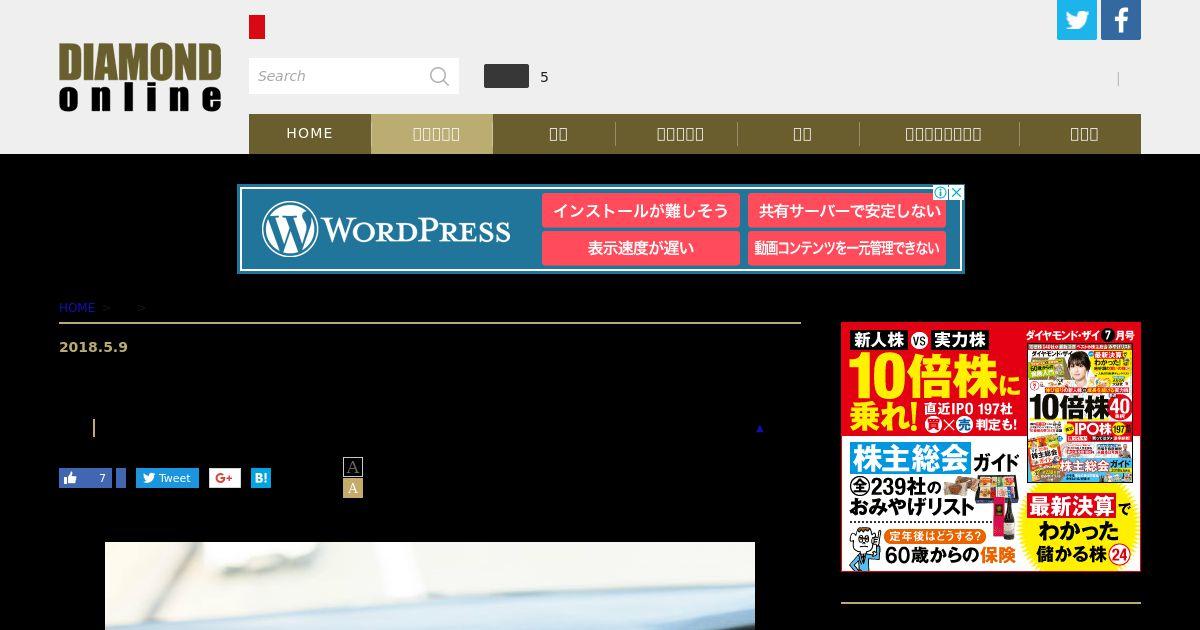The height and width of the screenshot is (630, 1200).
Task: Close the WordPress banner ad
Action: tap(956, 193)
